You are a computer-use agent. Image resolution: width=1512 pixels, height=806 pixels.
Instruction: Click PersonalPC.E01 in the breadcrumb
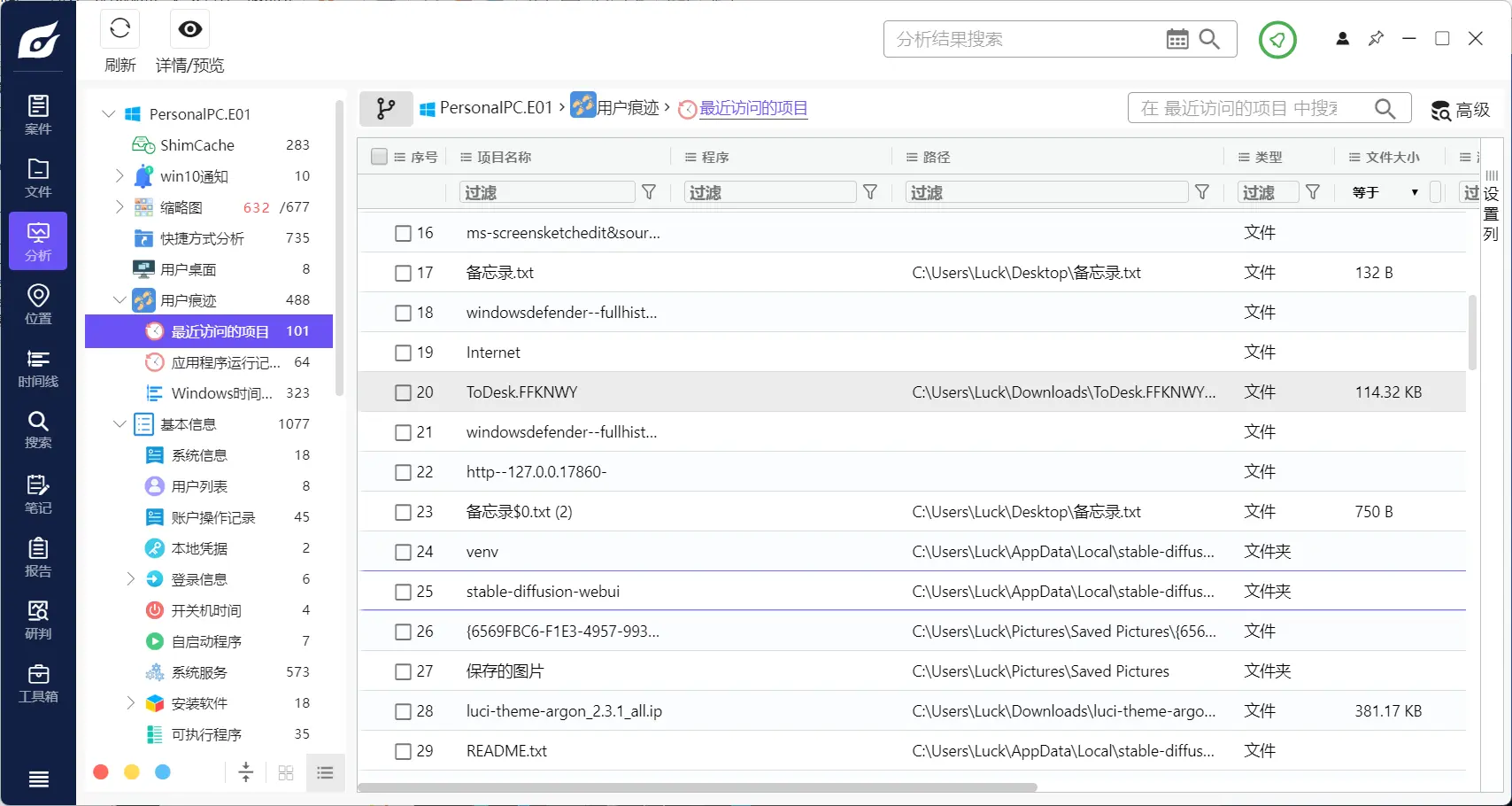[486, 108]
